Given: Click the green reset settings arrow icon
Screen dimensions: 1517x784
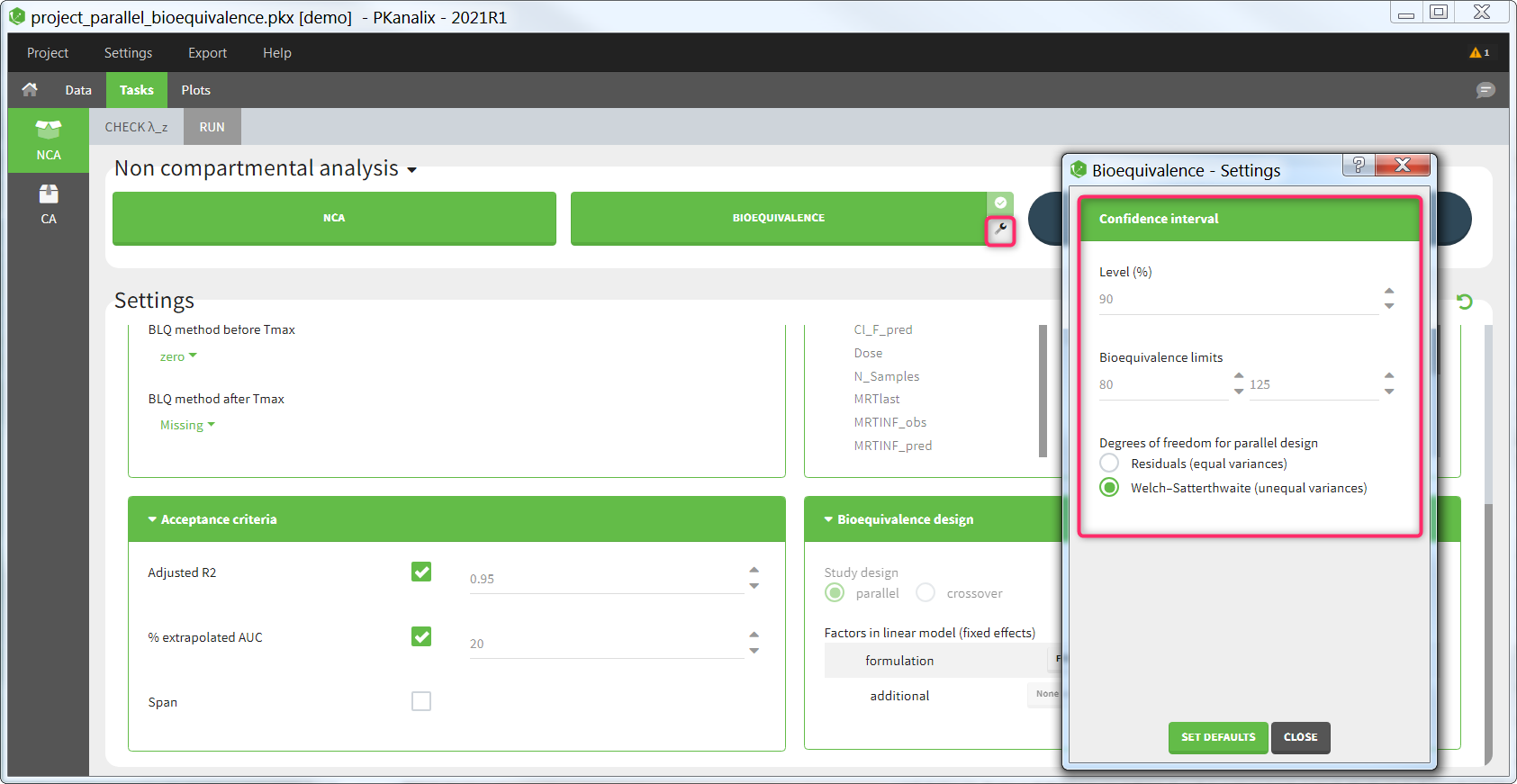Looking at the screenshot, I should tap(1465, 302).
